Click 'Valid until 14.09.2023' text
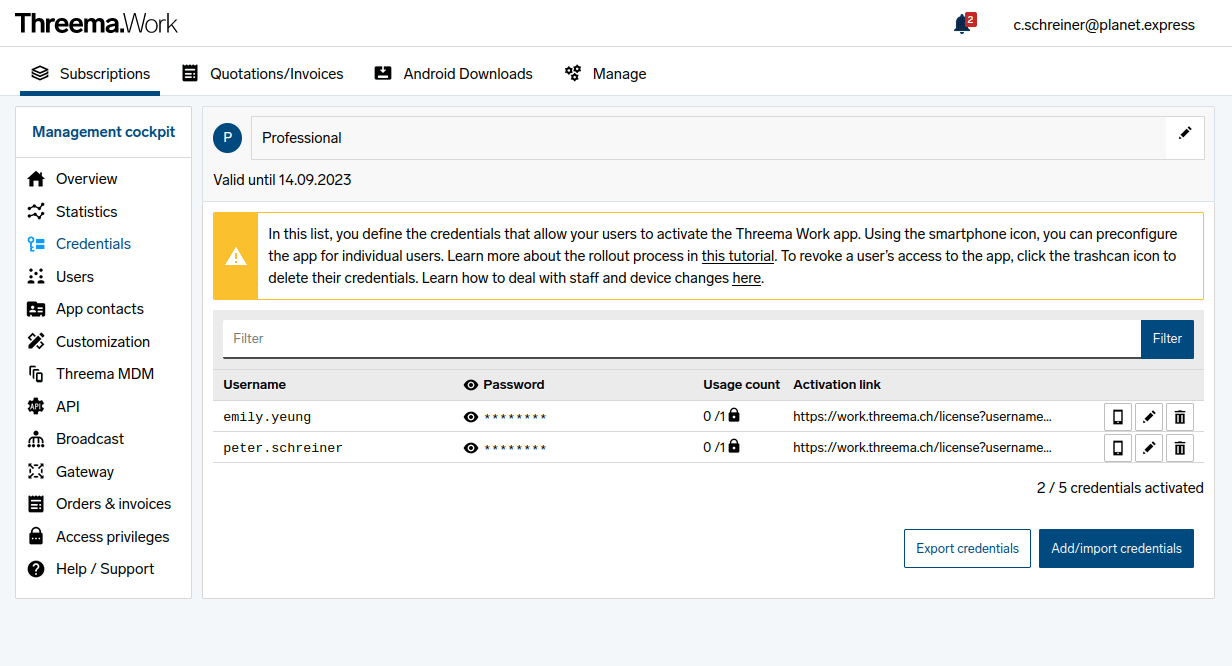The width and height of the screenshot is (1232, 666). [x=282, y=180]
